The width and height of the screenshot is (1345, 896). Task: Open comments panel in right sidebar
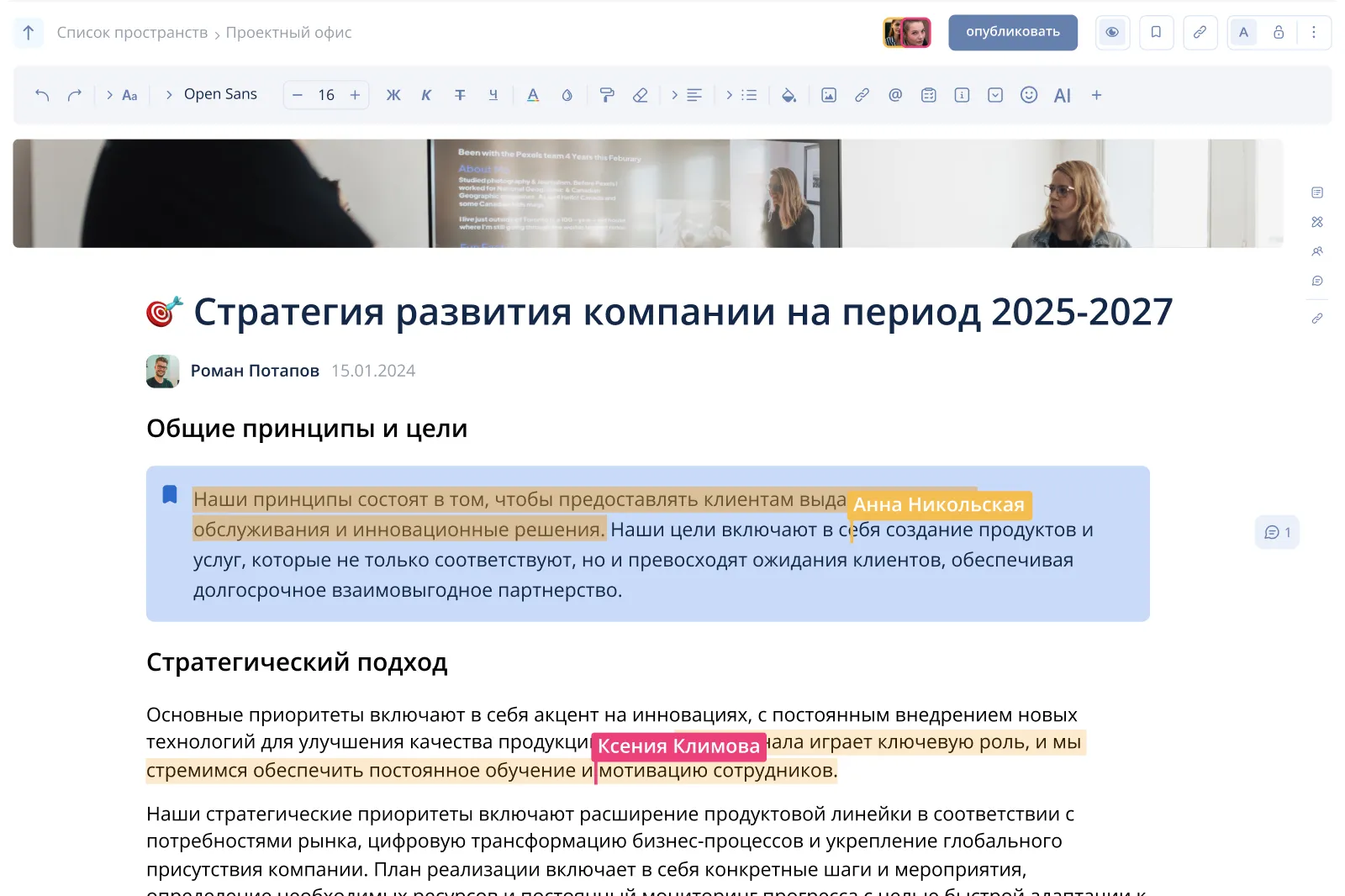click(x=1317, y=281)
